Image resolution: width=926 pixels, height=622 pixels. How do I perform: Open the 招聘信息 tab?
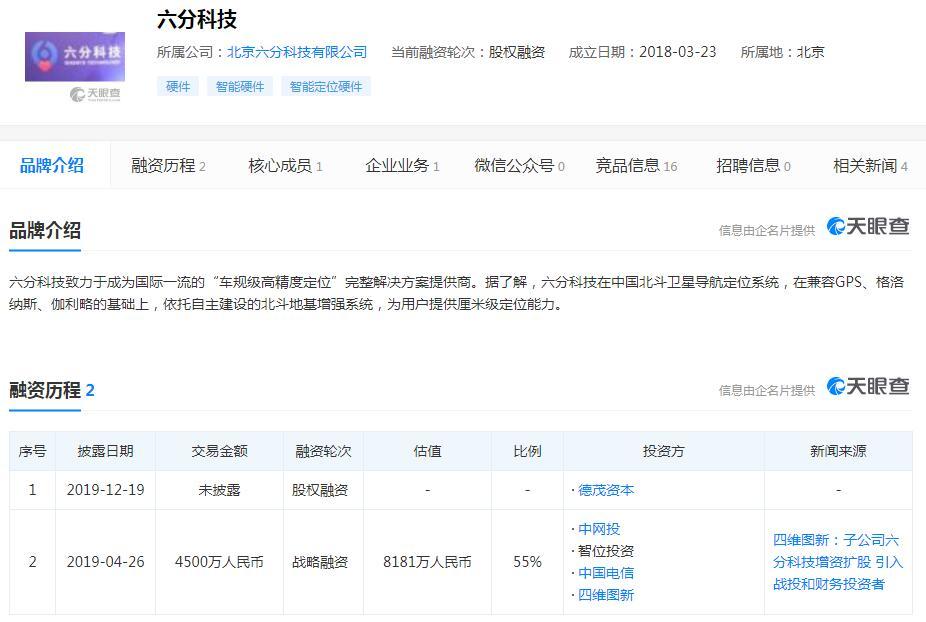pyautogui.click(x=753, y=166)
